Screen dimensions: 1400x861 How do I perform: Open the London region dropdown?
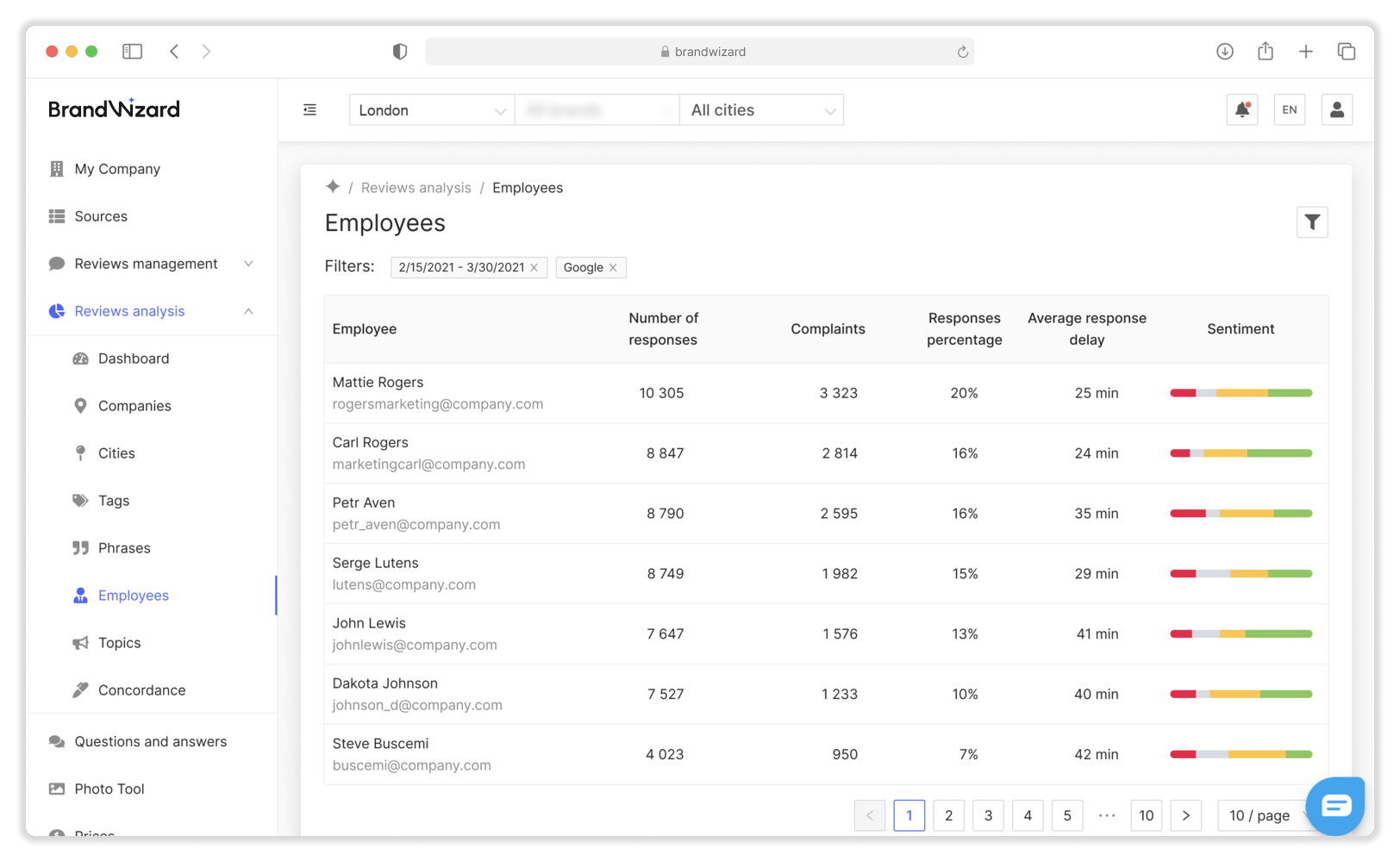point(431,110)
